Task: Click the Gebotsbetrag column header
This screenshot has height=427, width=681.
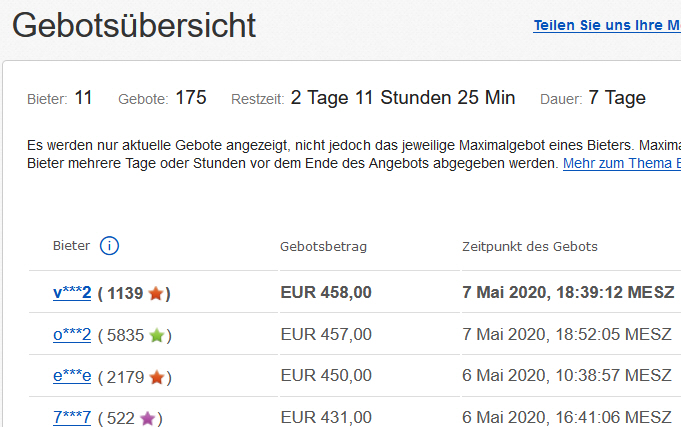Action: 325,246
